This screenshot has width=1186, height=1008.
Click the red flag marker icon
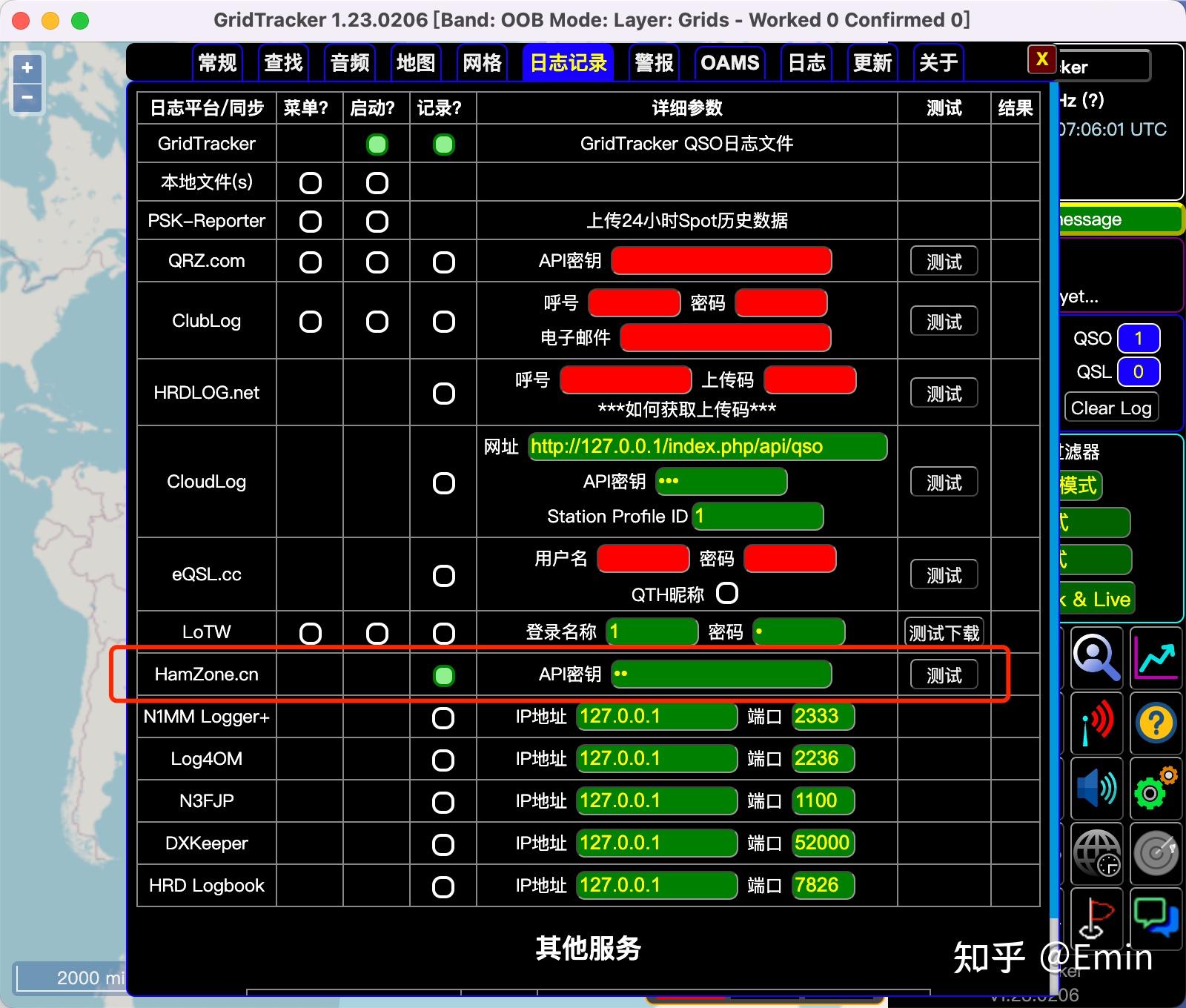[x=1097, y=919]
